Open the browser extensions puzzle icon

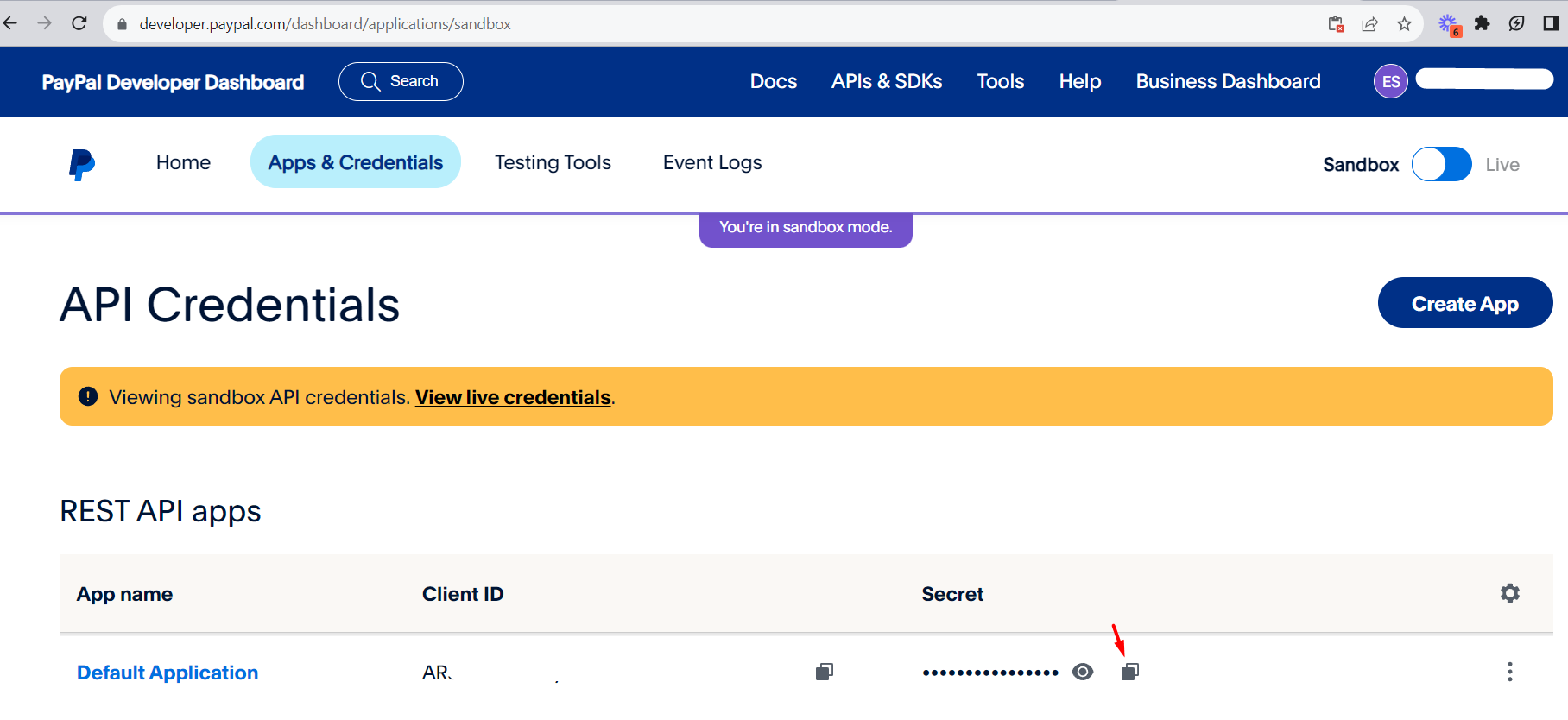click(1482, 23)
